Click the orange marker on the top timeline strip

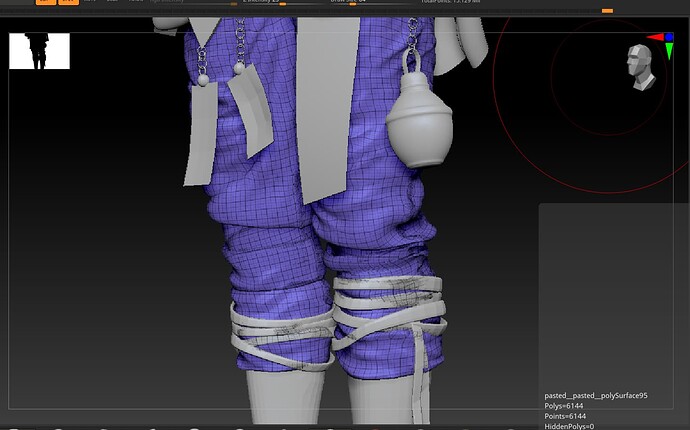(x=607, y=11)
